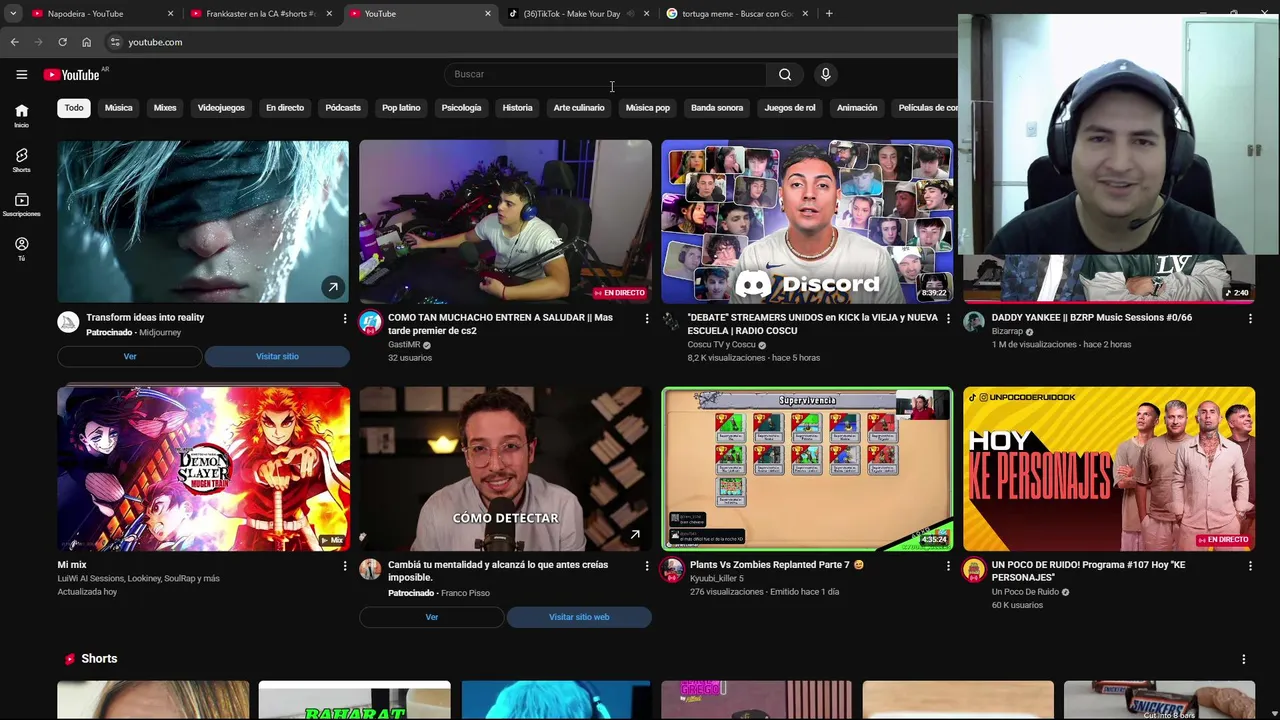
Task: Open options for Radio Coscu video
Action: pos(949,319)
